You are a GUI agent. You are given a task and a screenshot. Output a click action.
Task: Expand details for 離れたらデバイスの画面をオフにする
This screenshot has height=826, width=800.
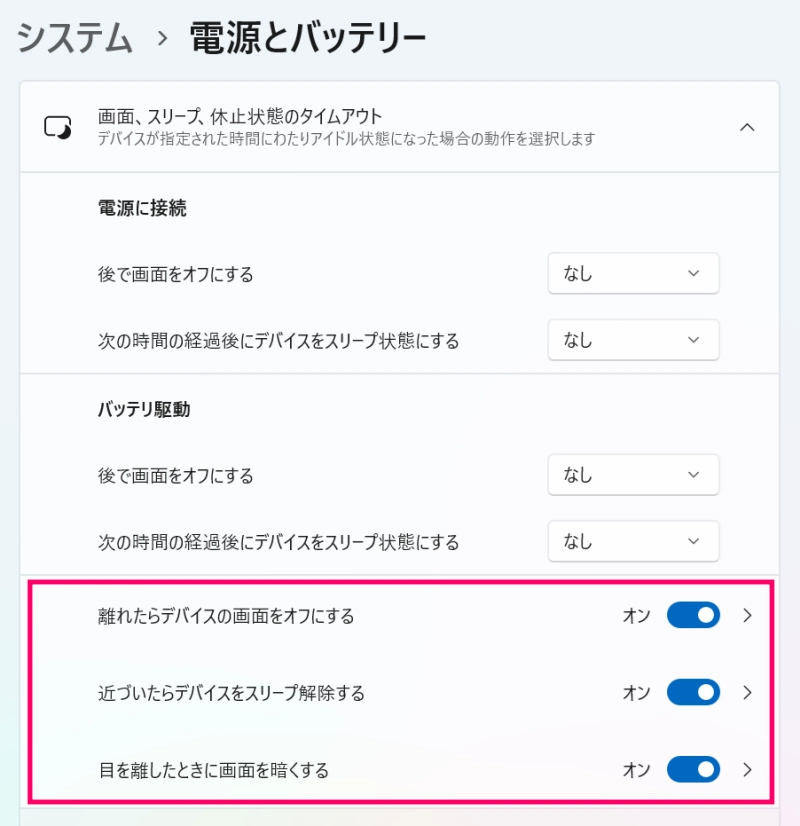click(x=747, y=615)
